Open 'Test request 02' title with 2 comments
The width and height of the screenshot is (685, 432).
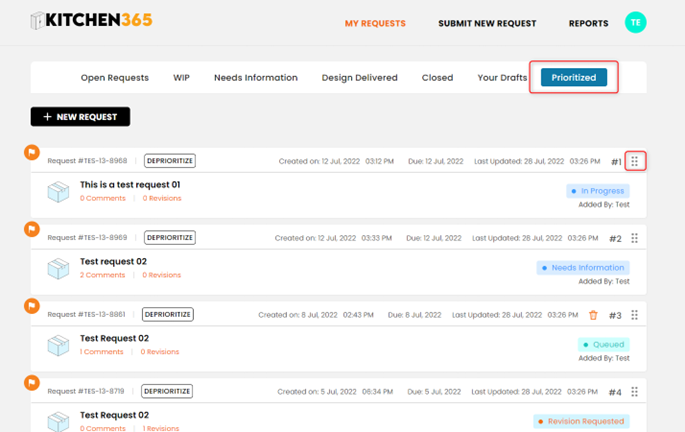click(114, 262)
